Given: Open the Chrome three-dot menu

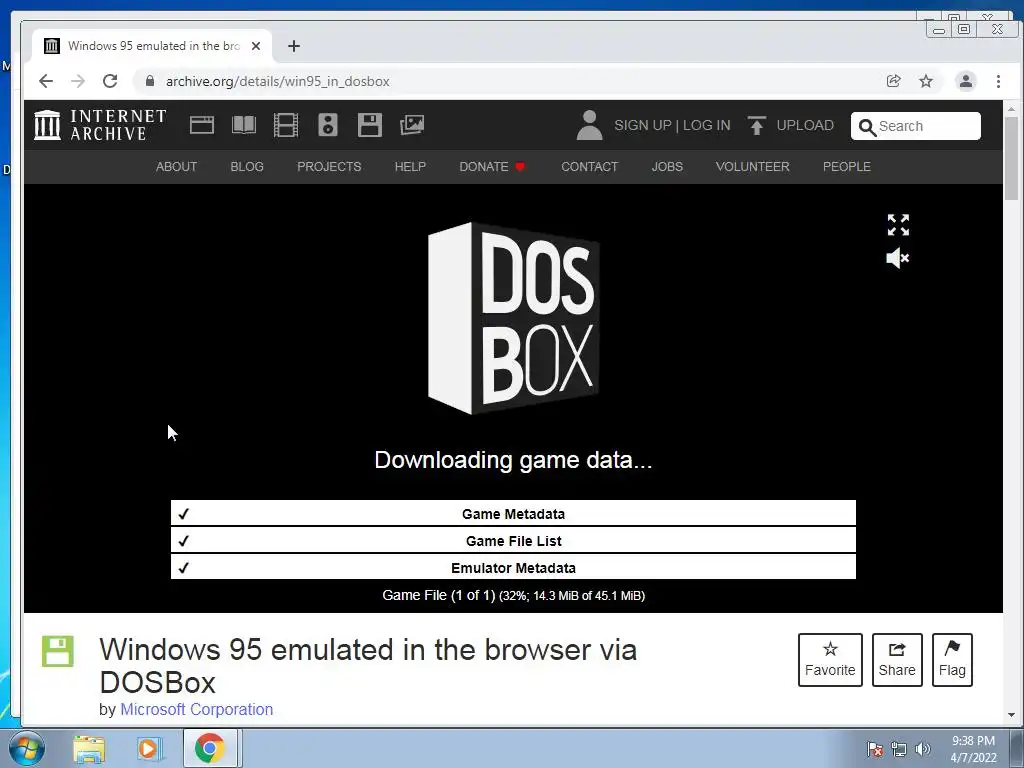Looking at the screenshot, I should click(x=998, y=81).
